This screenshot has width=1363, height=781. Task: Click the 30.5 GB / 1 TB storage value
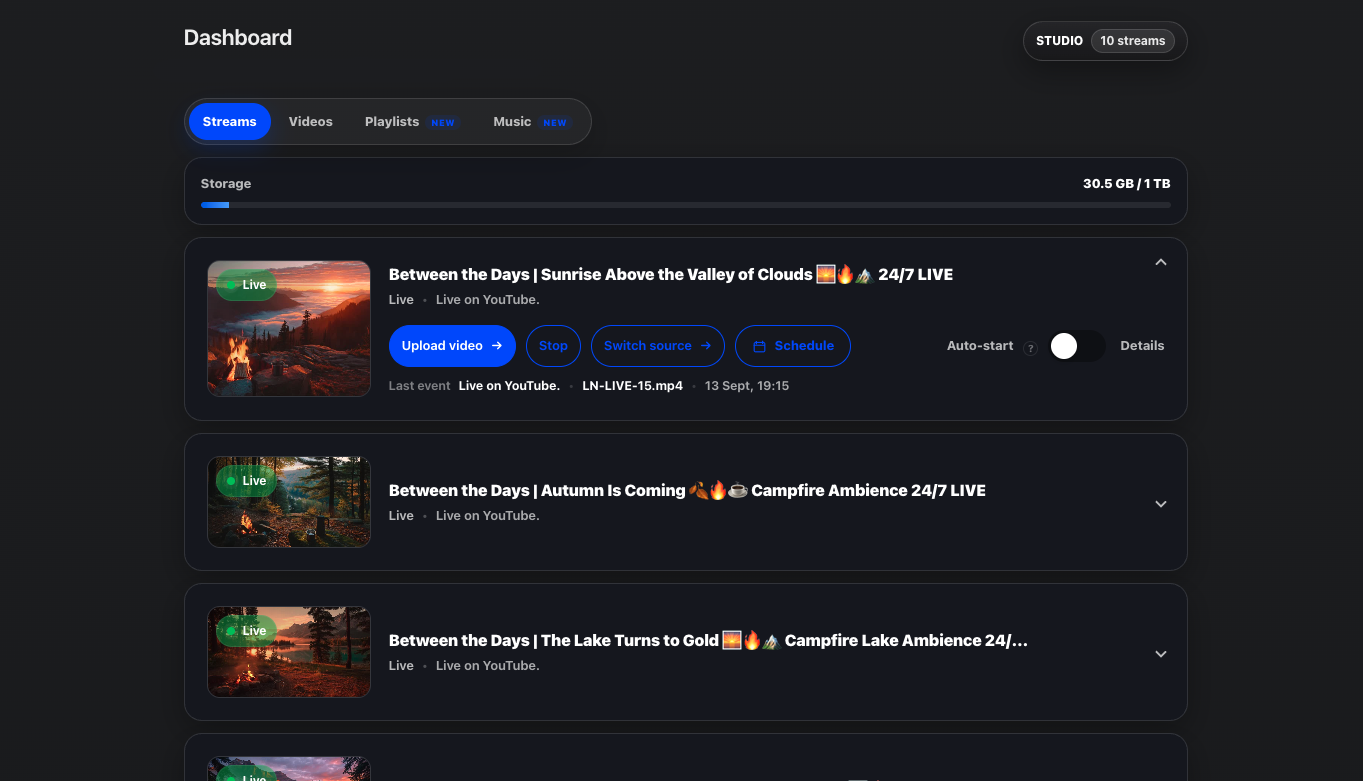coord(1126,184)
